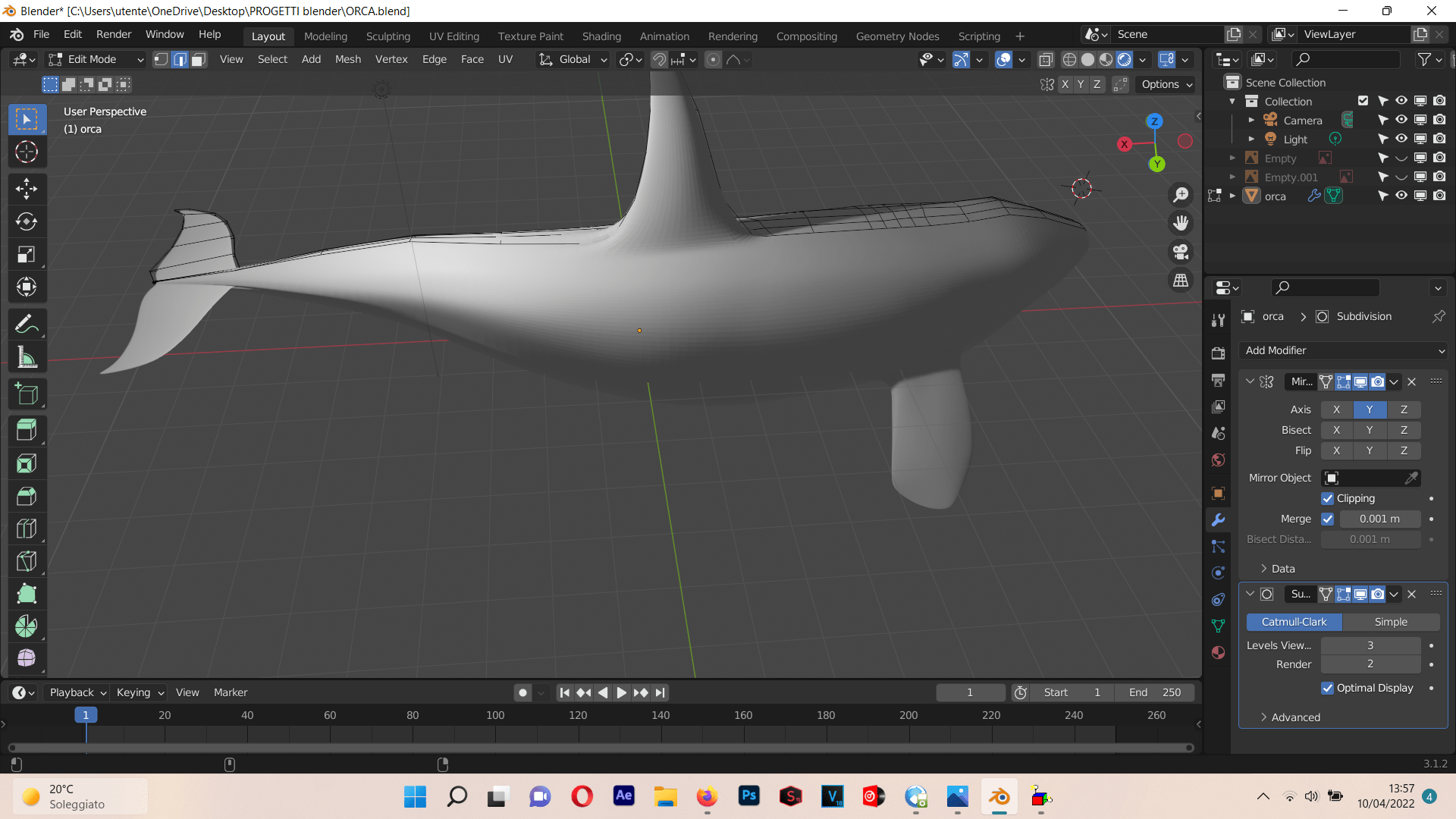This screenshot has height=819, width=1456.
Task: Adjust the Render levels field
Action: click(x=1370, y=664)
